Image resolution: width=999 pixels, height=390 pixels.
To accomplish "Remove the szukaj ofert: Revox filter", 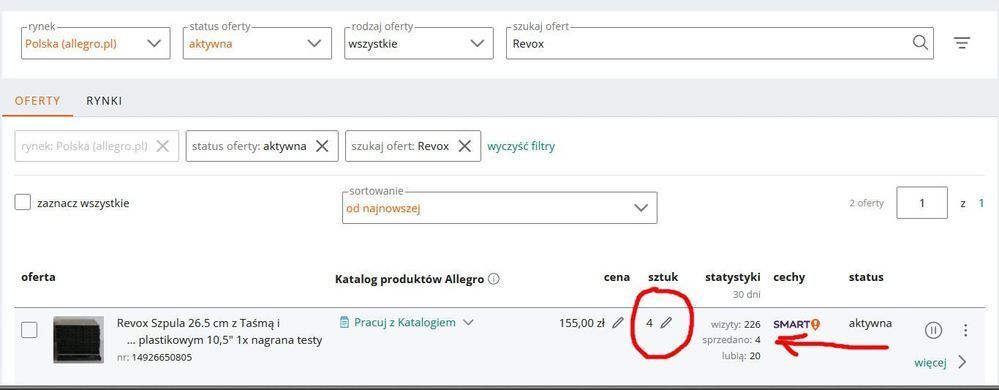I will click(465, 146).
